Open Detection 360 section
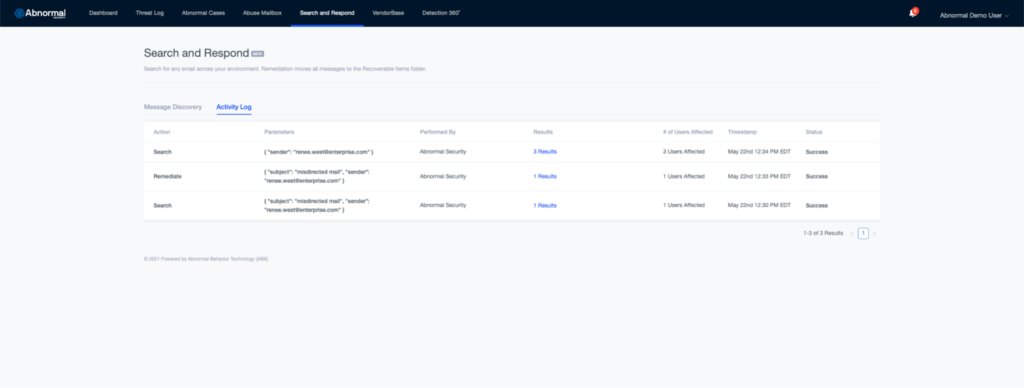Screen dimensions: 1024x388 pos(441,13)
